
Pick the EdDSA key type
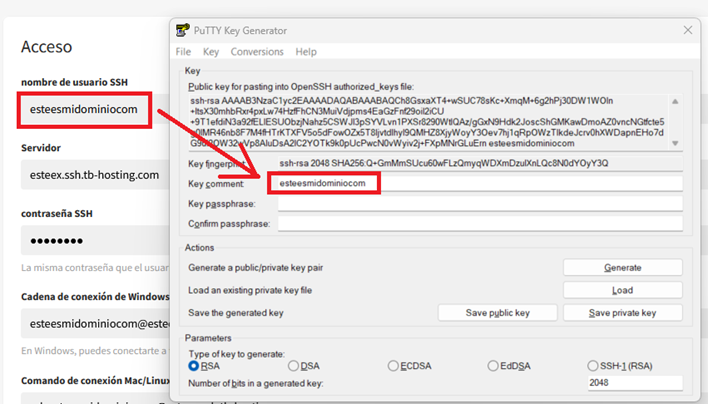[x=493, y=366]
